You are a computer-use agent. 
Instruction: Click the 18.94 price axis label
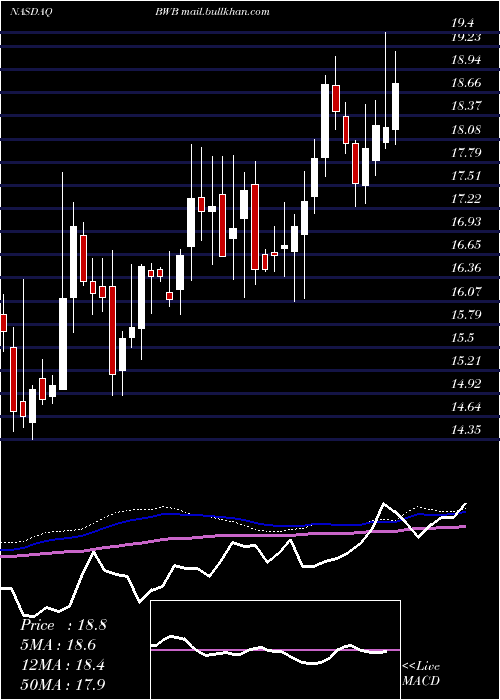coord(466,60)
